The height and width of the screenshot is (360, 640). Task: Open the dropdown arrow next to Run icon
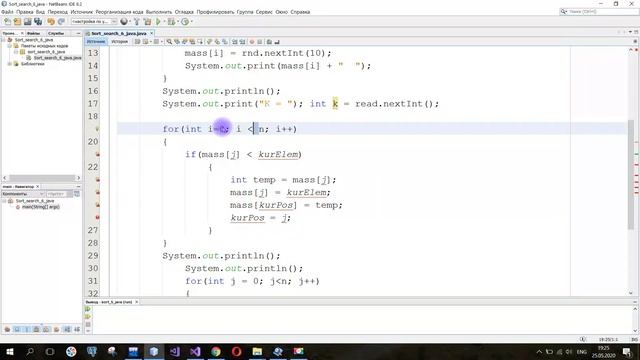click(164, 22)
